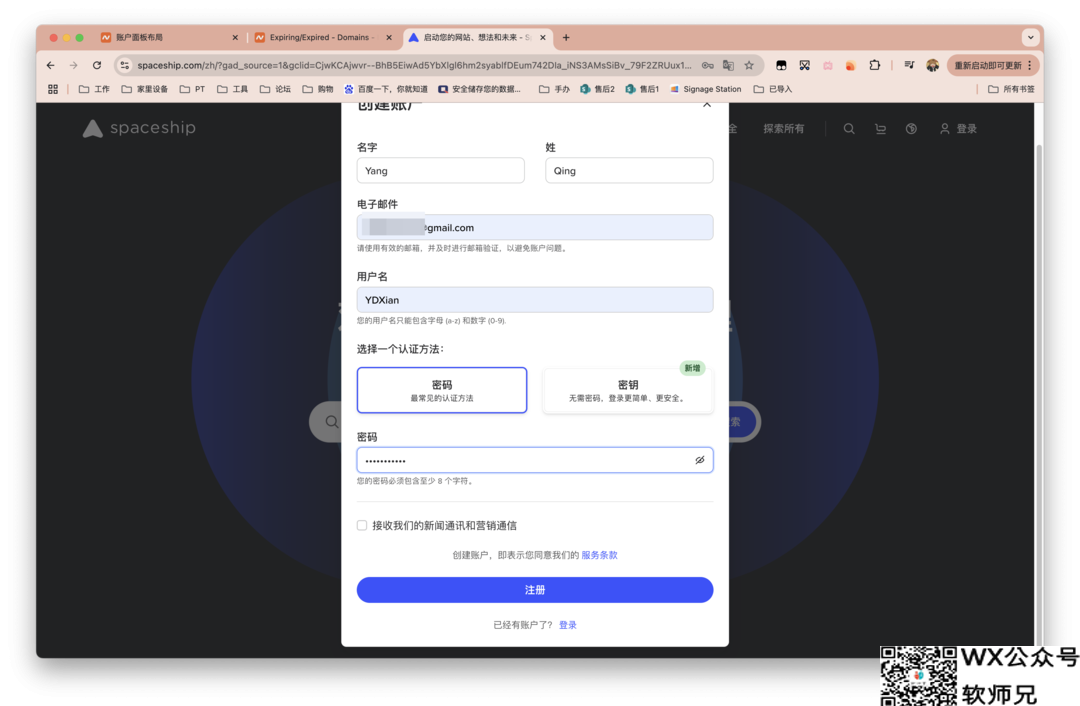Viewport: 1080px width, 706px height.
Task: Select the 启动您的网站 Spaceship tab
Action: tap(477, 37)
